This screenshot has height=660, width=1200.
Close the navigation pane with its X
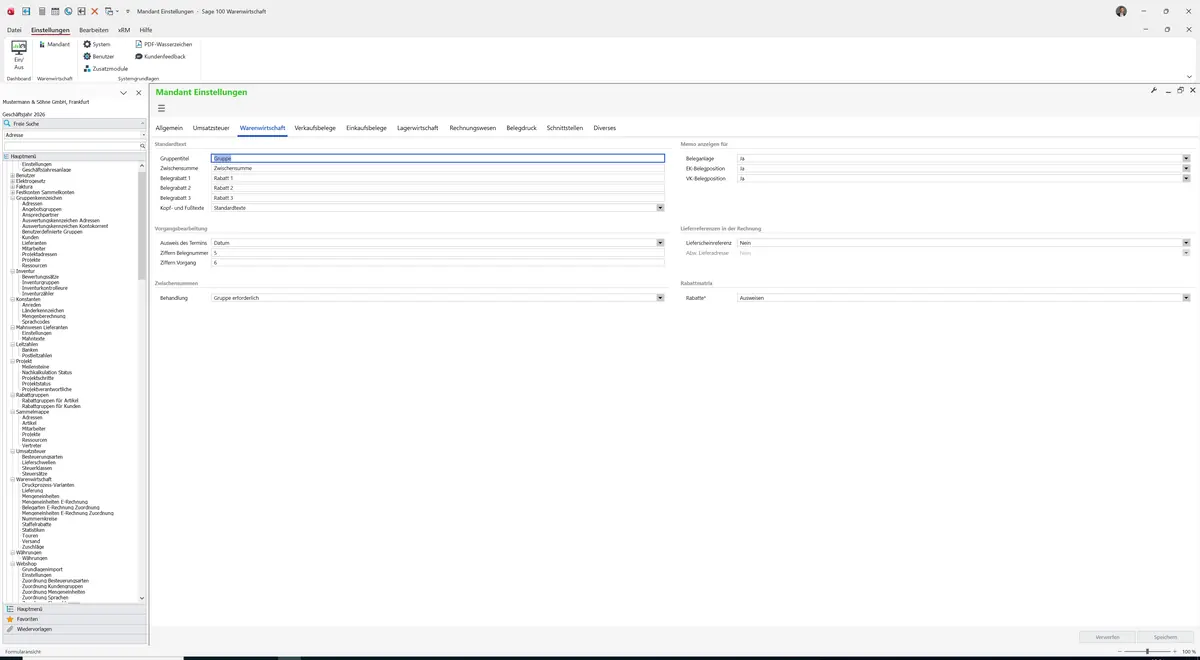[x=139, y=92]
